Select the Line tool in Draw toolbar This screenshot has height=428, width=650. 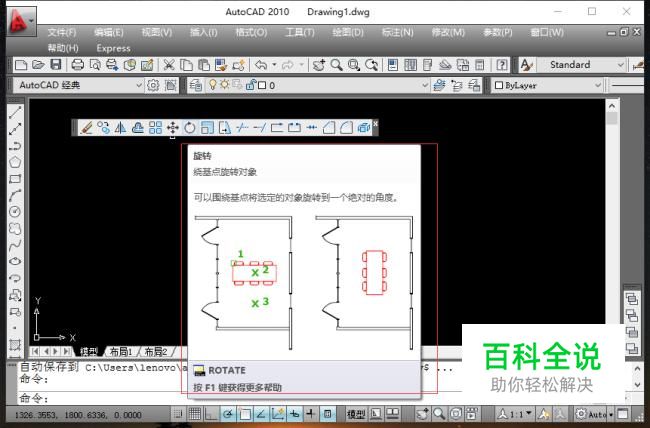coord(15,112)
